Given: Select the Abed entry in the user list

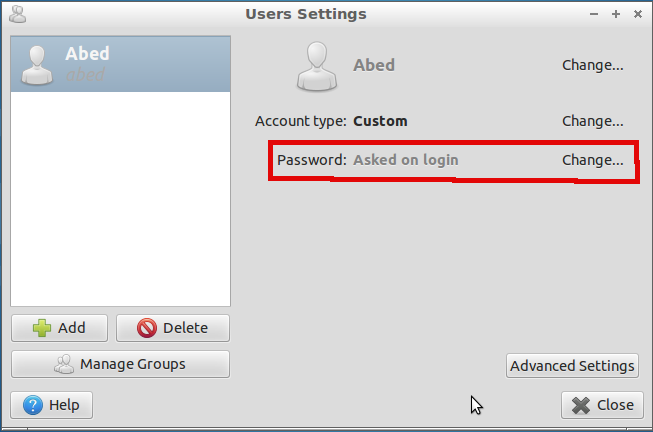Looking at the screenshot, I should [120, 63].
